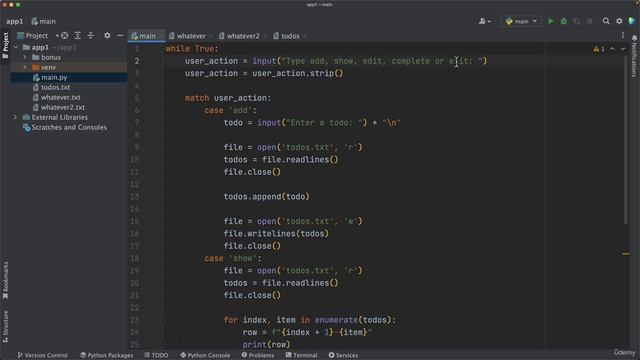This screenshot has width=640, height=360.
Task: Open Notifications side panel
Action: point(634,56)
